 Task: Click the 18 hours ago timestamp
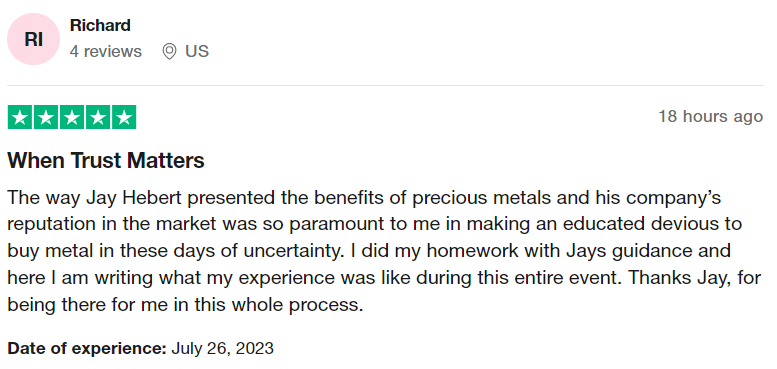tap(711, 117)
